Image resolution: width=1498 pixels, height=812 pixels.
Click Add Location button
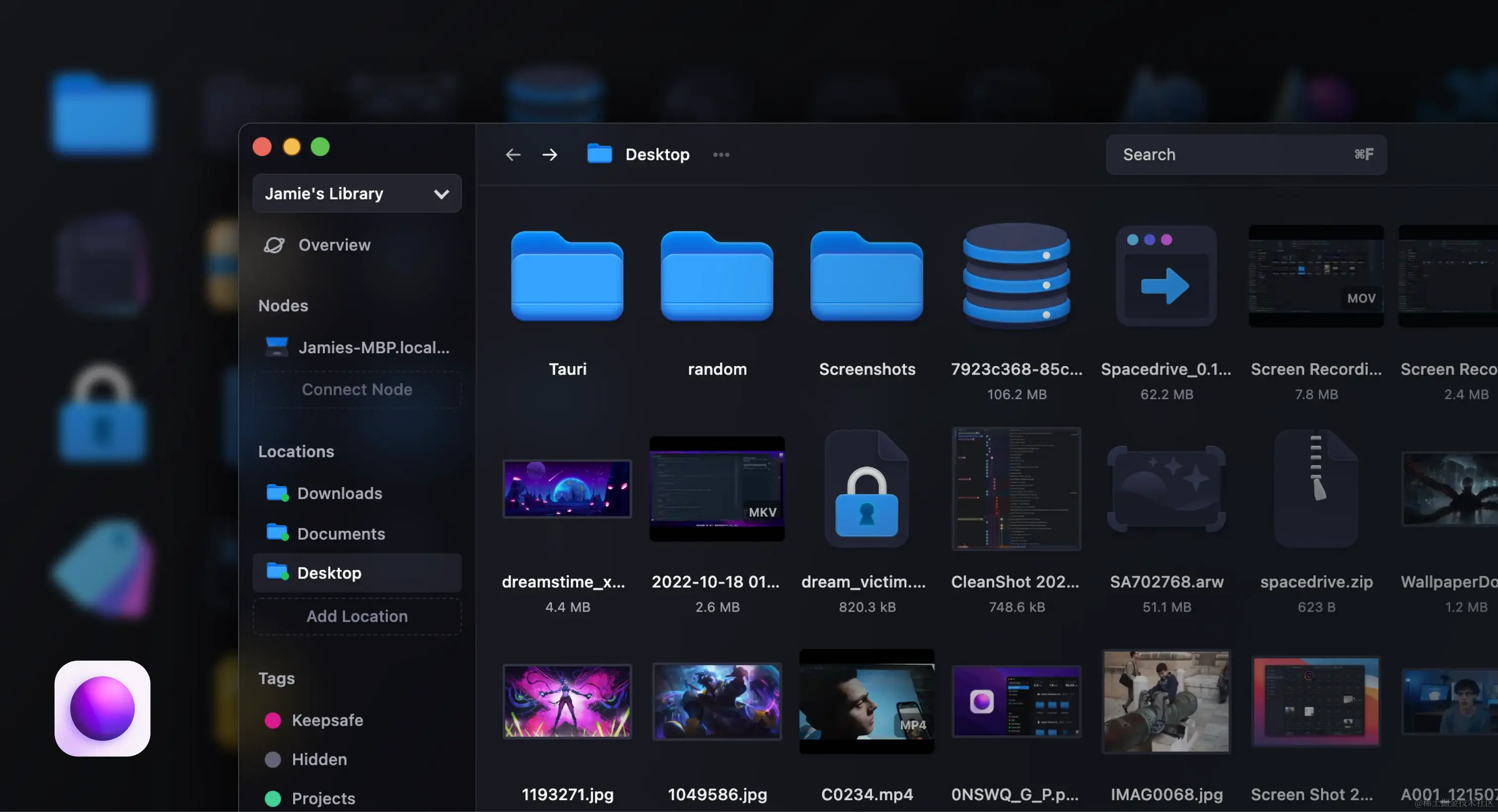[357, 616]
